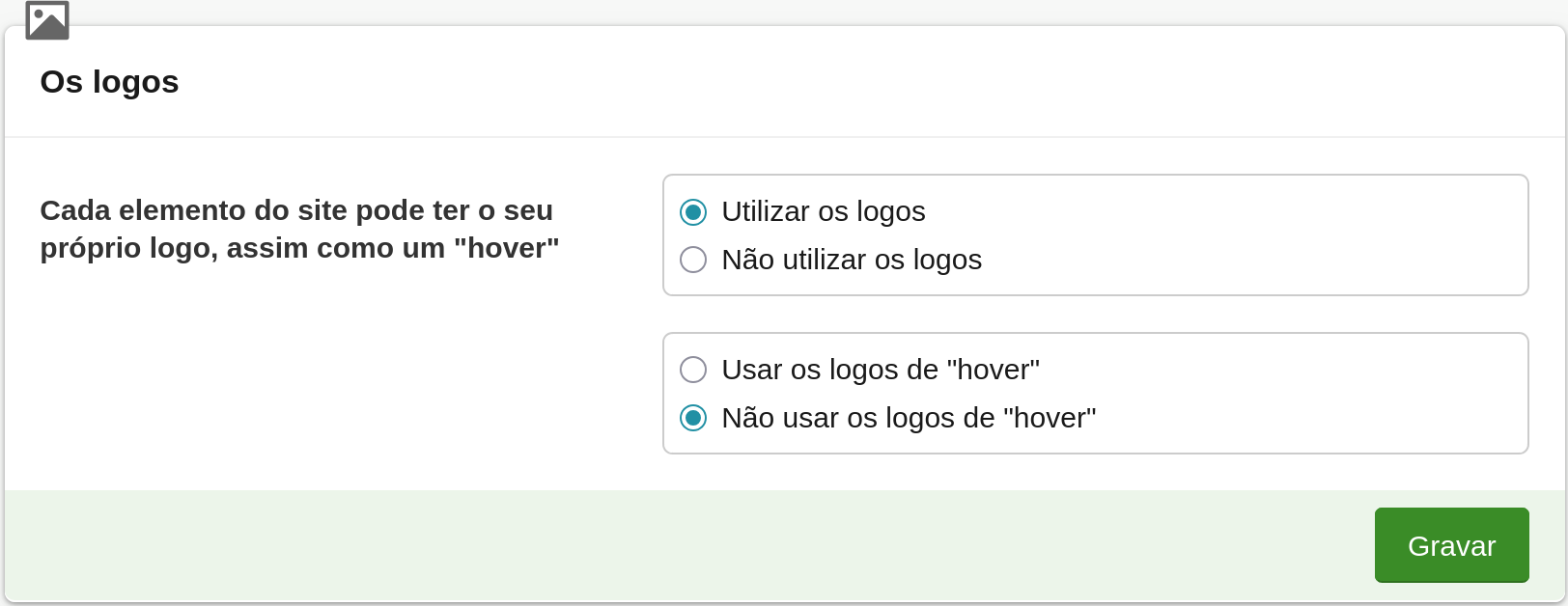Click the image icon above the panel
This screenshot has height=606, width=1568.
47,20
